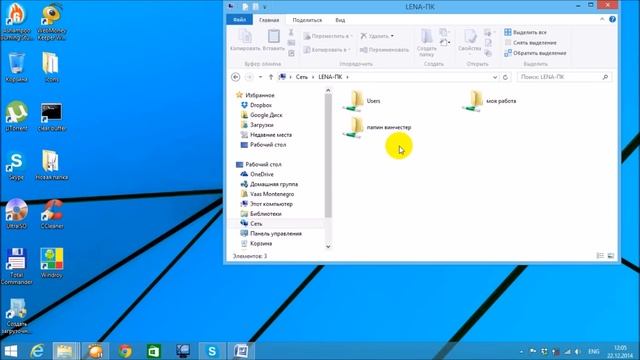Click the Обратить выделение option
This screenshot has width=640, height=360.
(535, 53)
